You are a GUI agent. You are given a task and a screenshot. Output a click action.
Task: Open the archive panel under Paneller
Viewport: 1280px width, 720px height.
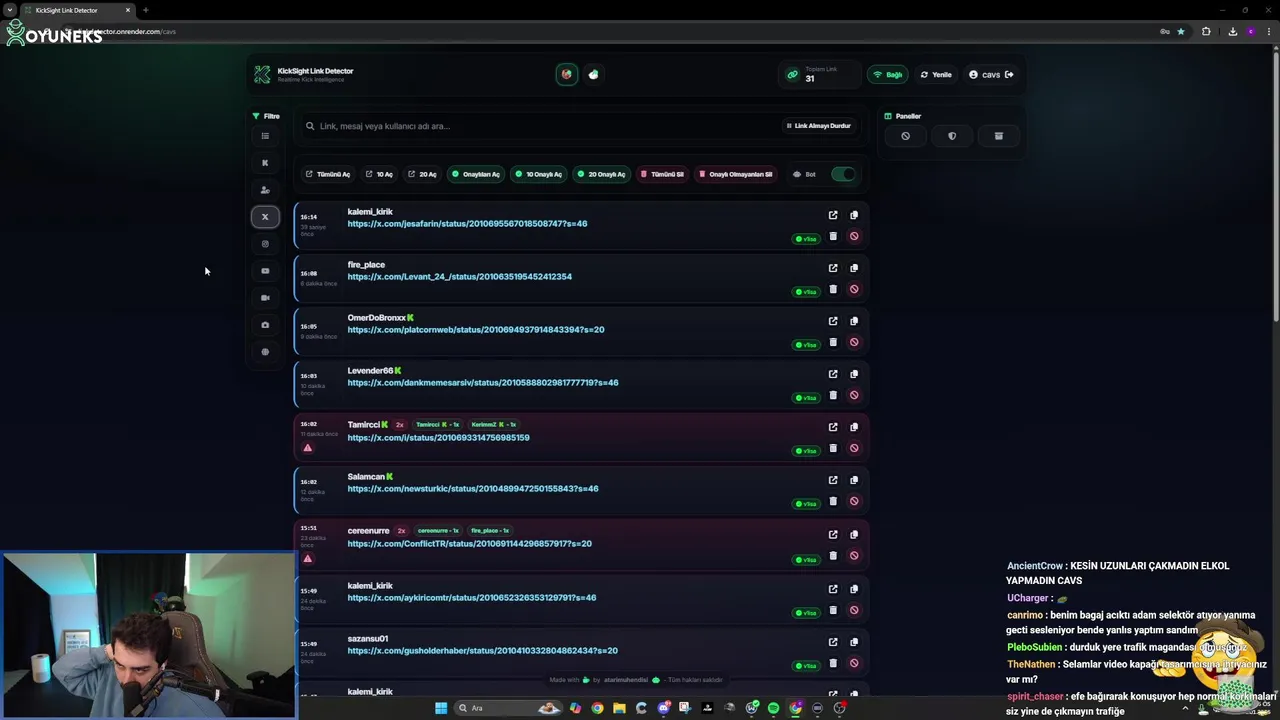(x=998, y=136)
